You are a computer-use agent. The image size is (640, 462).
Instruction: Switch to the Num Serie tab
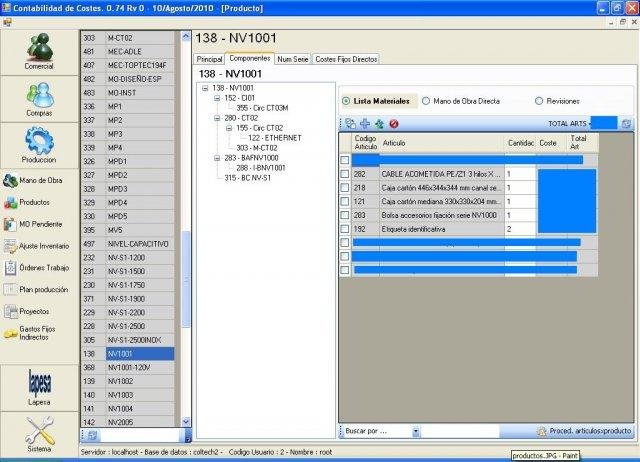pos(293,59)
